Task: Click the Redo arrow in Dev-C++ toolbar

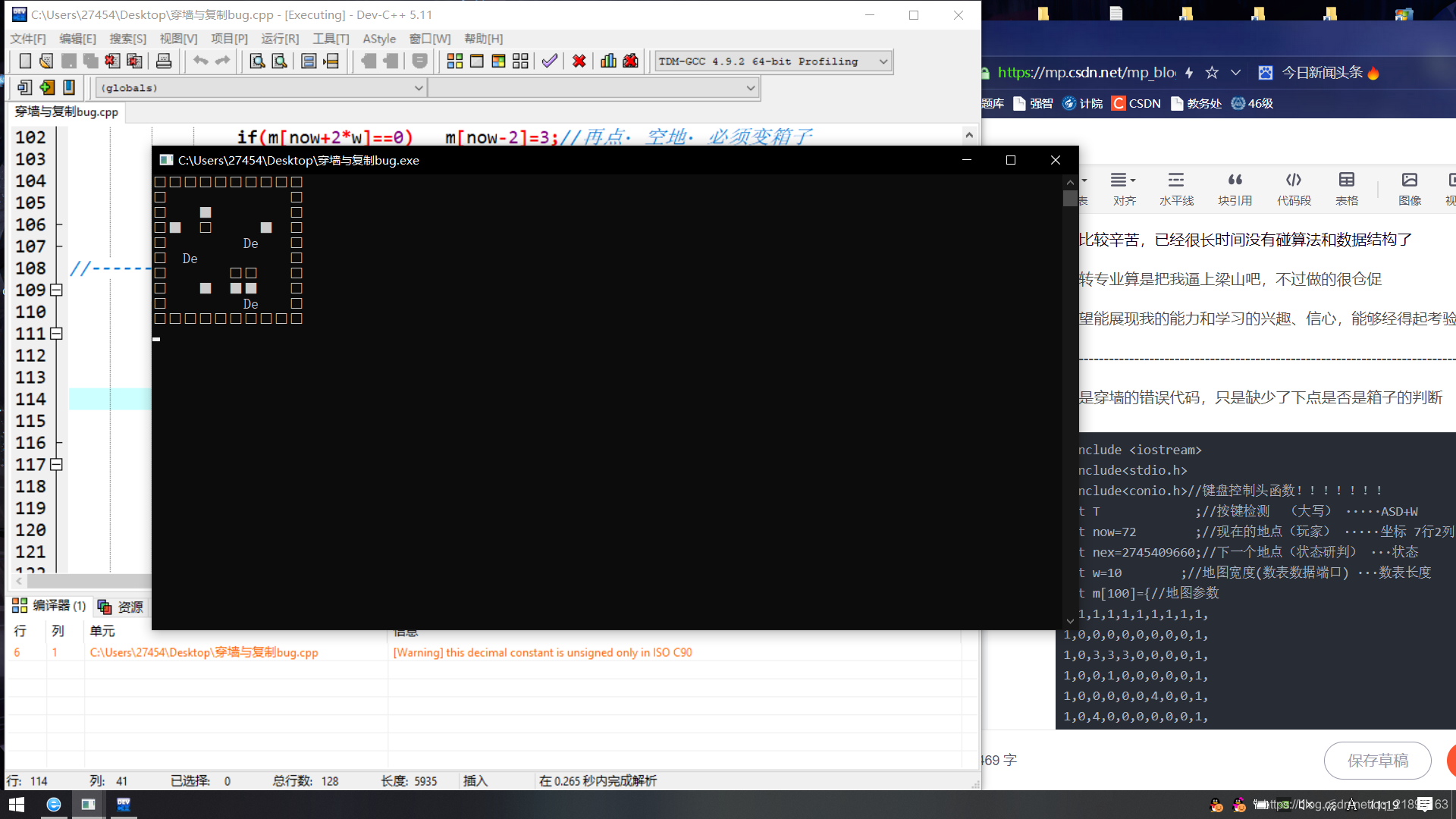Action: [222, 61]
